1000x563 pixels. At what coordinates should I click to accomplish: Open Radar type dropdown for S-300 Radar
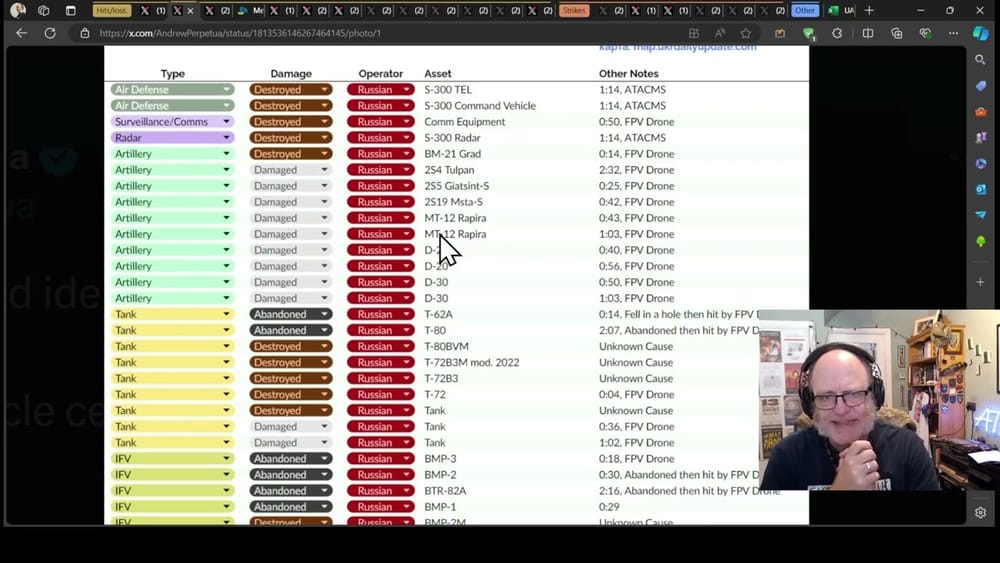click(227, 138)
